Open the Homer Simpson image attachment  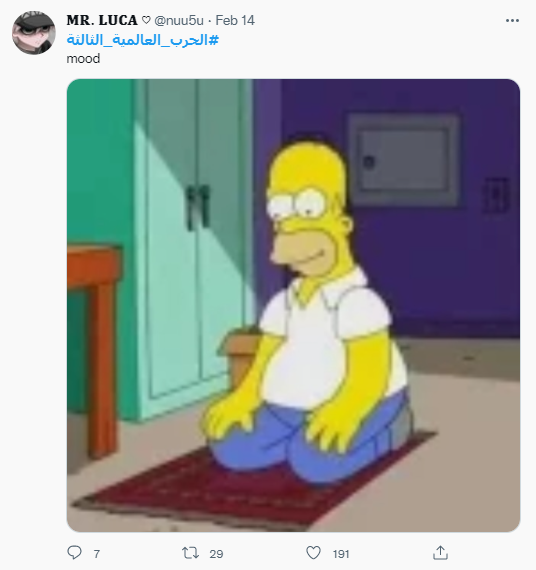(293, 305)
